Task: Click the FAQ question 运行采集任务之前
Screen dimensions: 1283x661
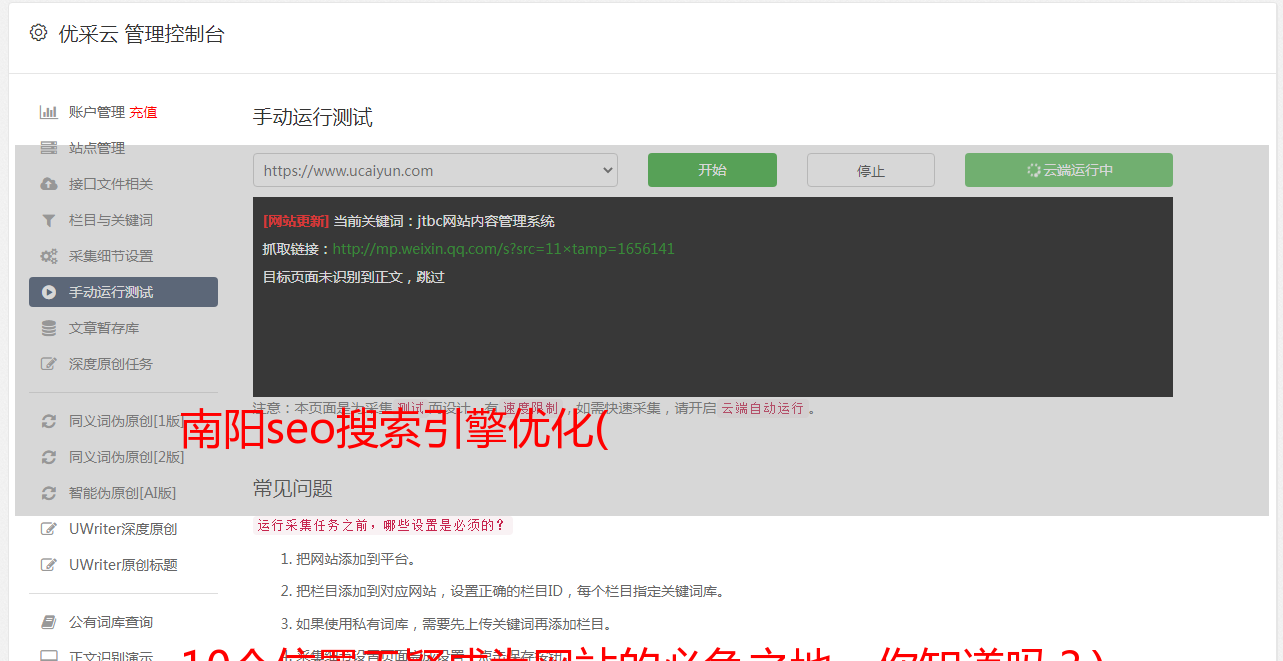Action: (382, 525)
